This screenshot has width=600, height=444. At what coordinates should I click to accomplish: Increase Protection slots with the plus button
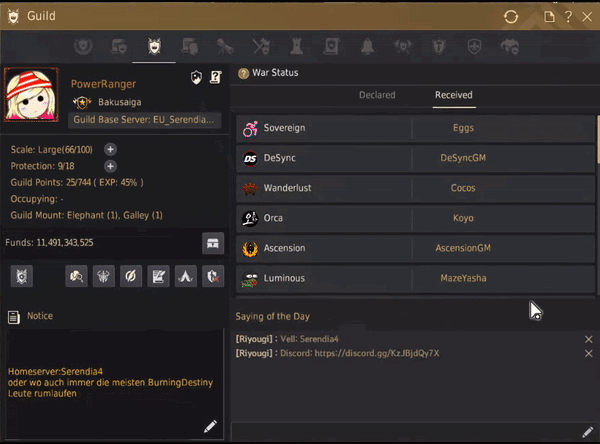[110, 166]
